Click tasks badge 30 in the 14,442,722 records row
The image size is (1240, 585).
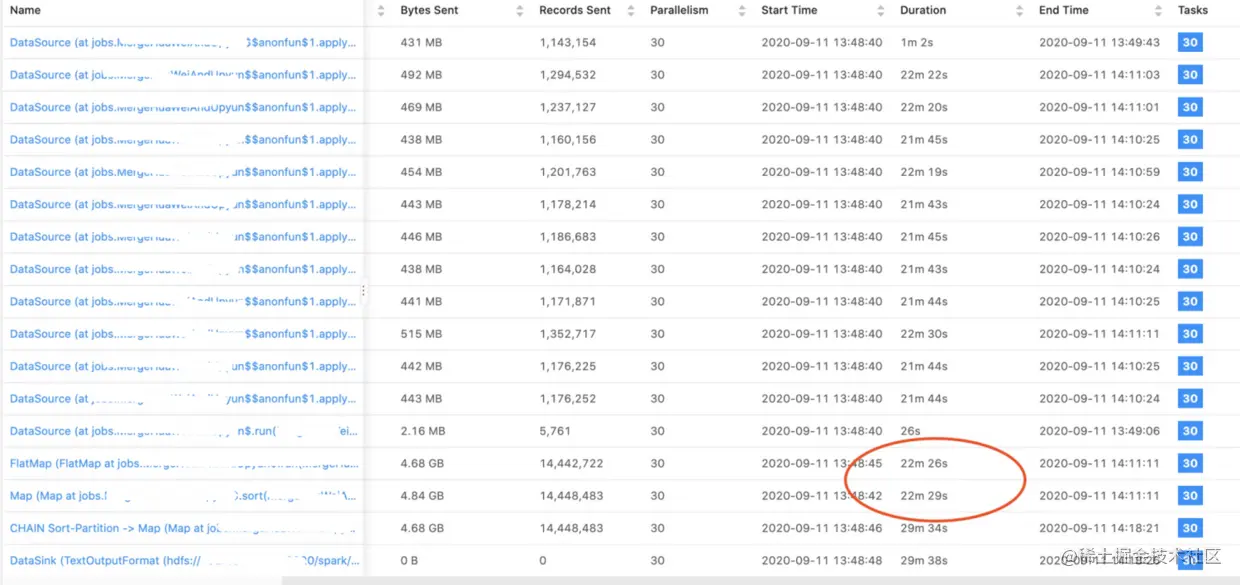(1190, 464)
